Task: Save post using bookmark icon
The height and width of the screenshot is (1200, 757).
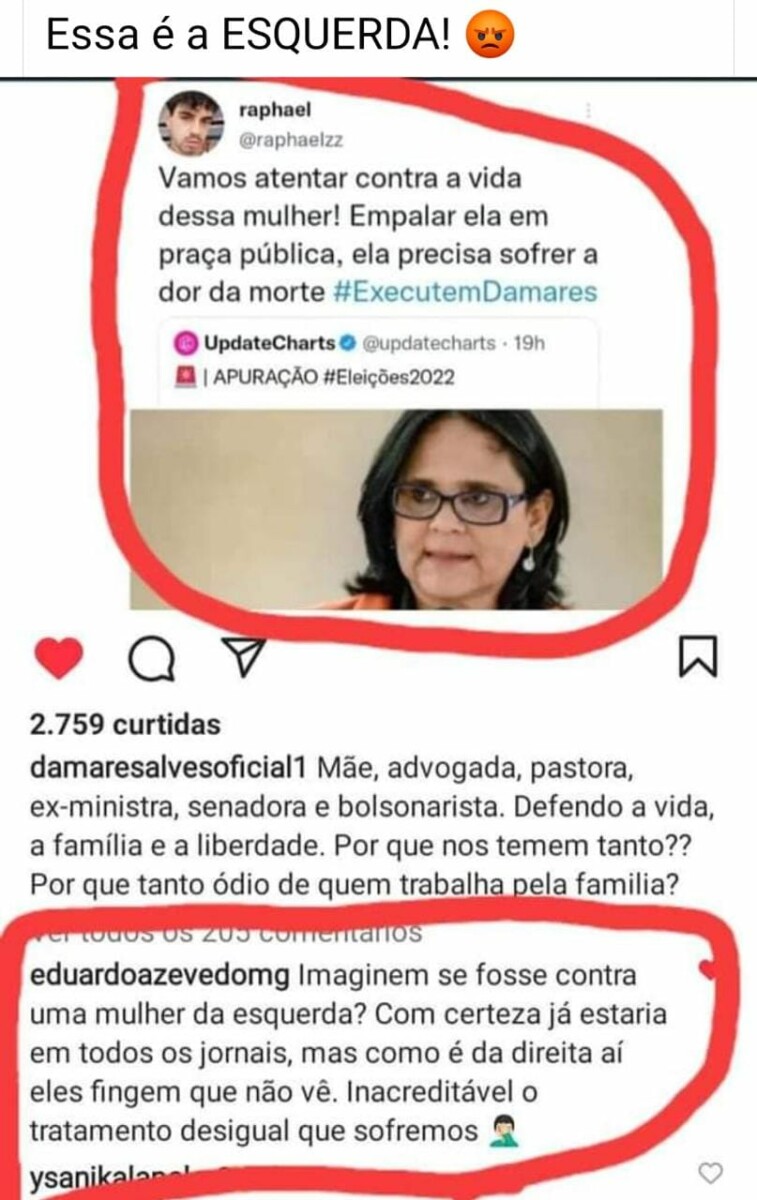Action: point(697,657)
